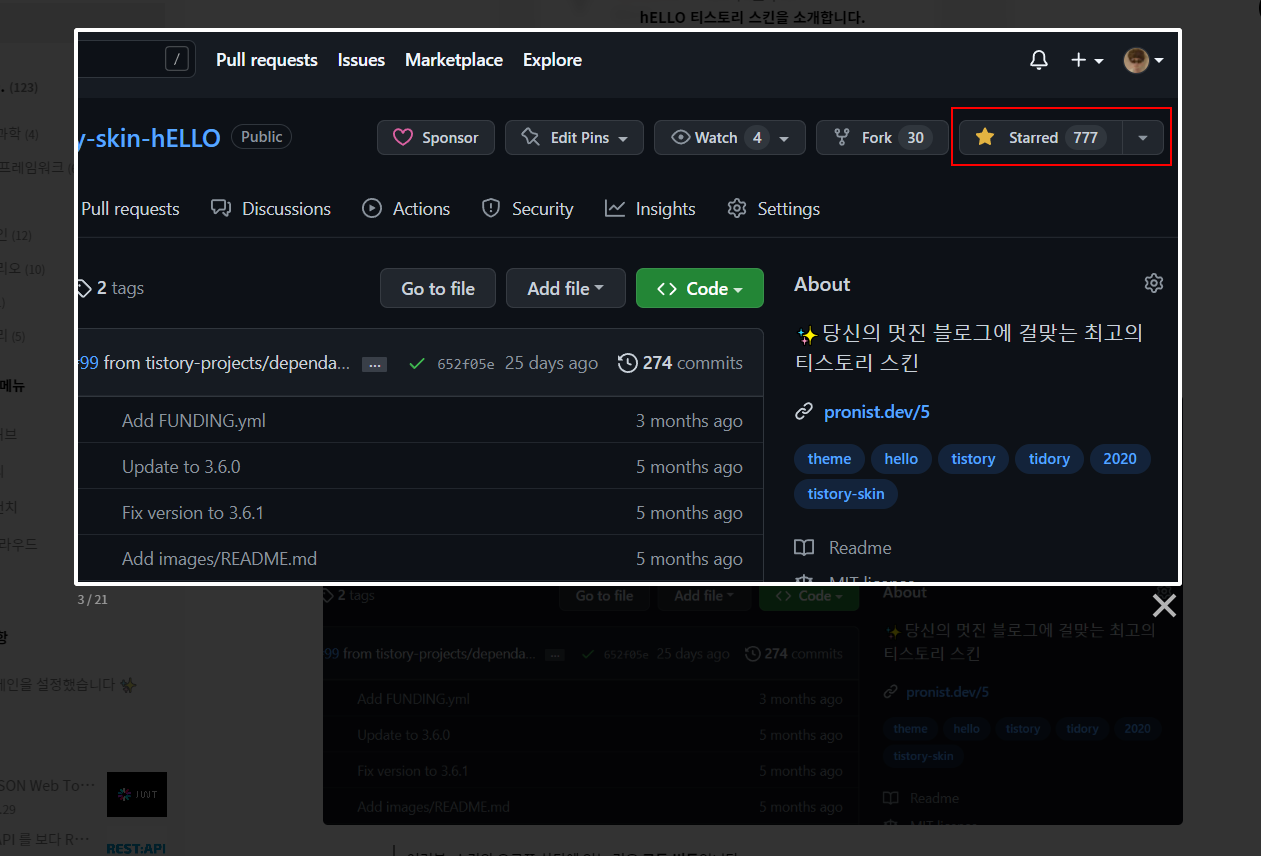Click the tags icon near 2 tags
The image size is (1261, 856).
[84, 288]
